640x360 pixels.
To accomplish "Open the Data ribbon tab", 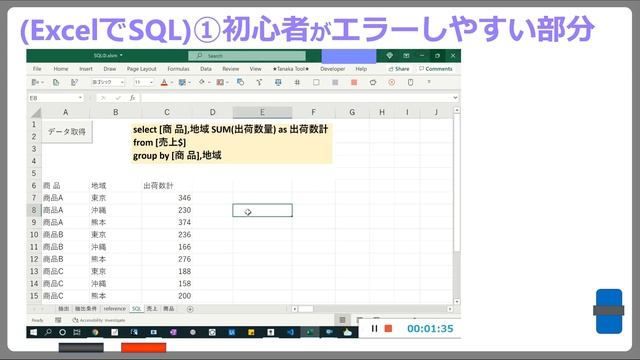I will (206, 69).
